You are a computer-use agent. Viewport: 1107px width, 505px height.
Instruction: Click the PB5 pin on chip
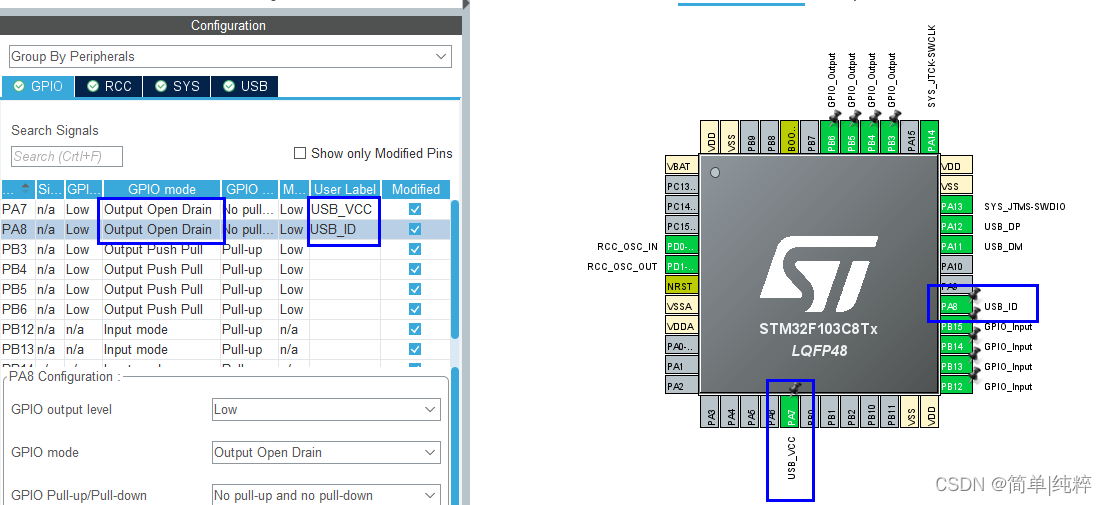tap(851, 136)
